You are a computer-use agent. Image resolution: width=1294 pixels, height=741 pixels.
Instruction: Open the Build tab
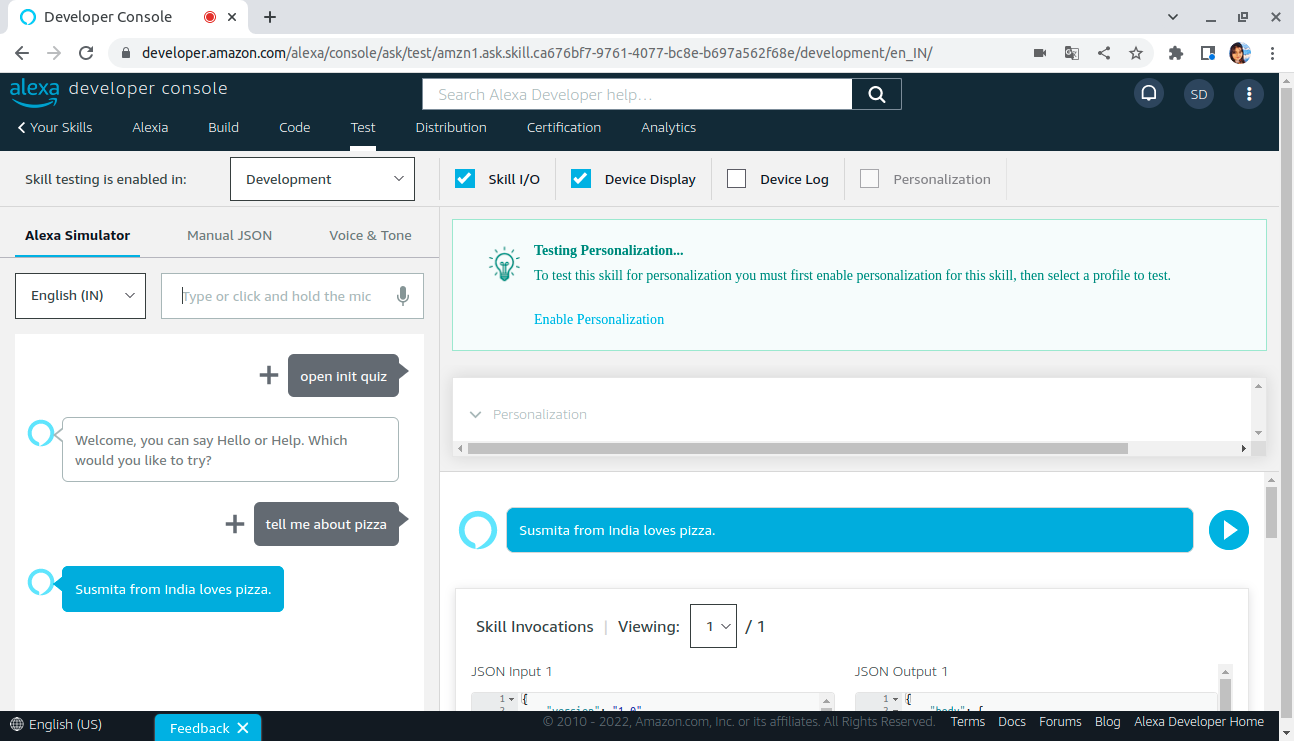coord(223,127)
